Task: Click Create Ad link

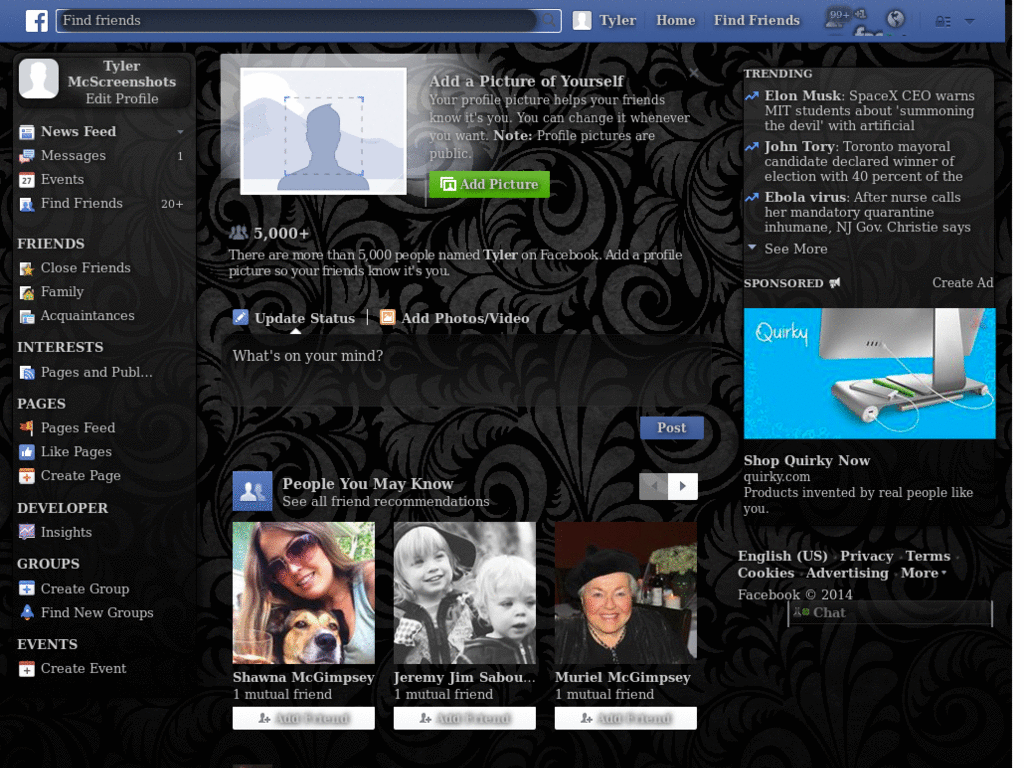Action: [962, 283]
